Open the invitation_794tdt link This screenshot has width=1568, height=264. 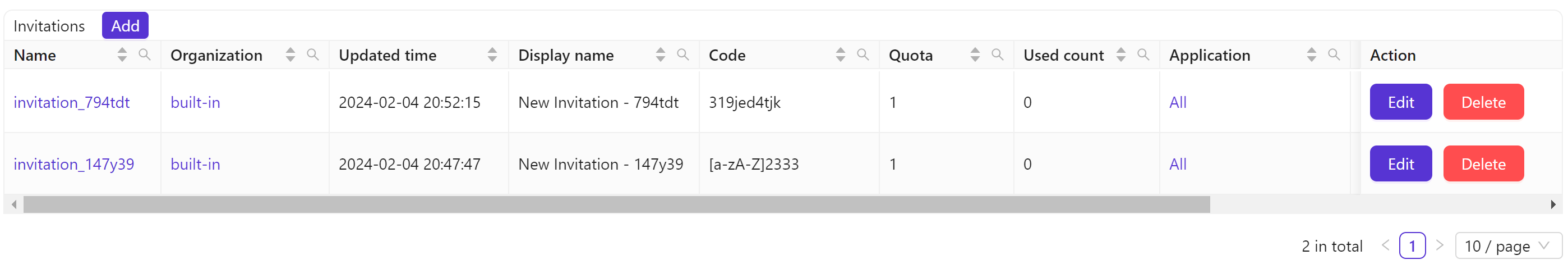click(x=72, y=102)
